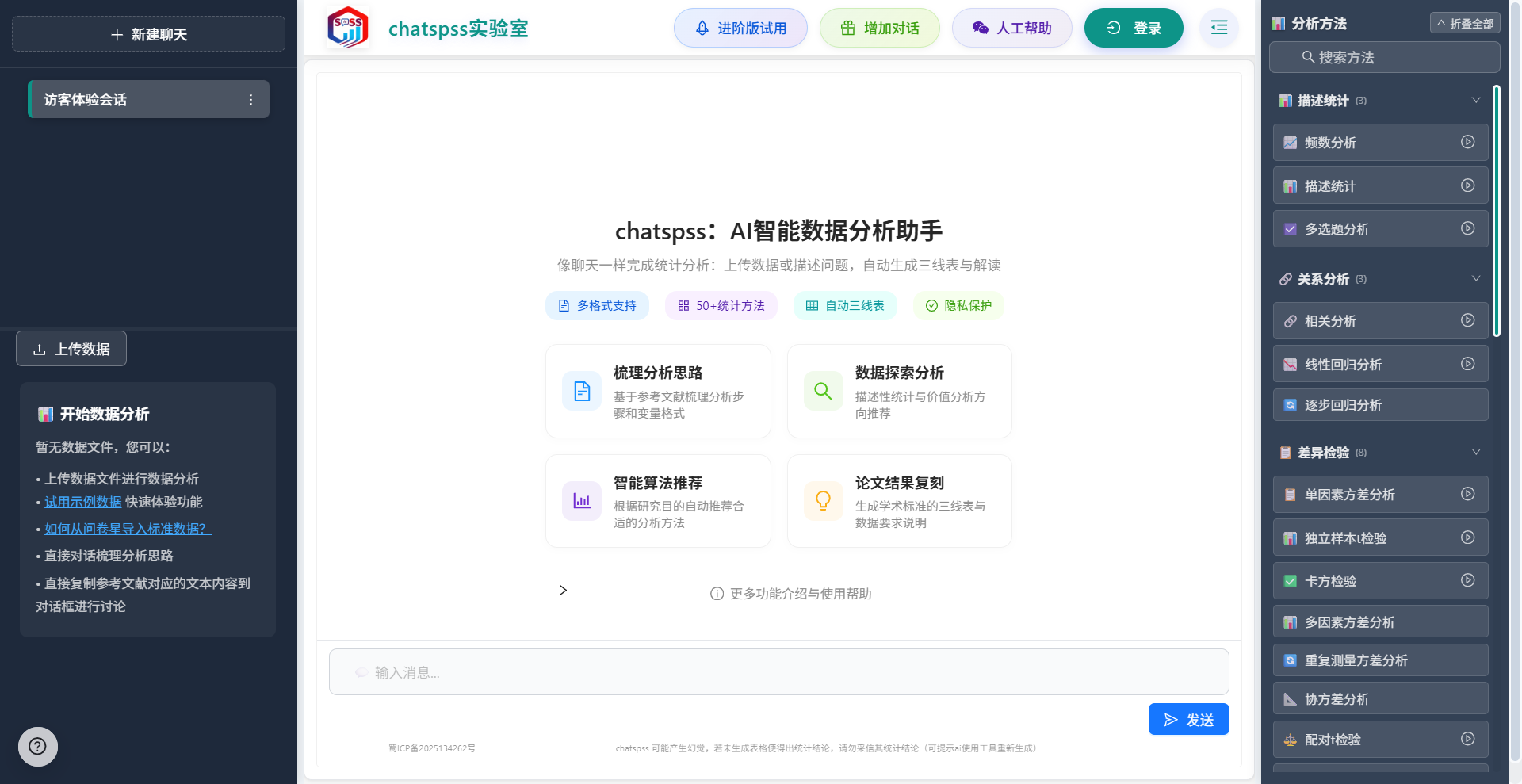Focus the 输入消息 message input
The width and height of the screenshot is (1522, 784).
(778, 672)
